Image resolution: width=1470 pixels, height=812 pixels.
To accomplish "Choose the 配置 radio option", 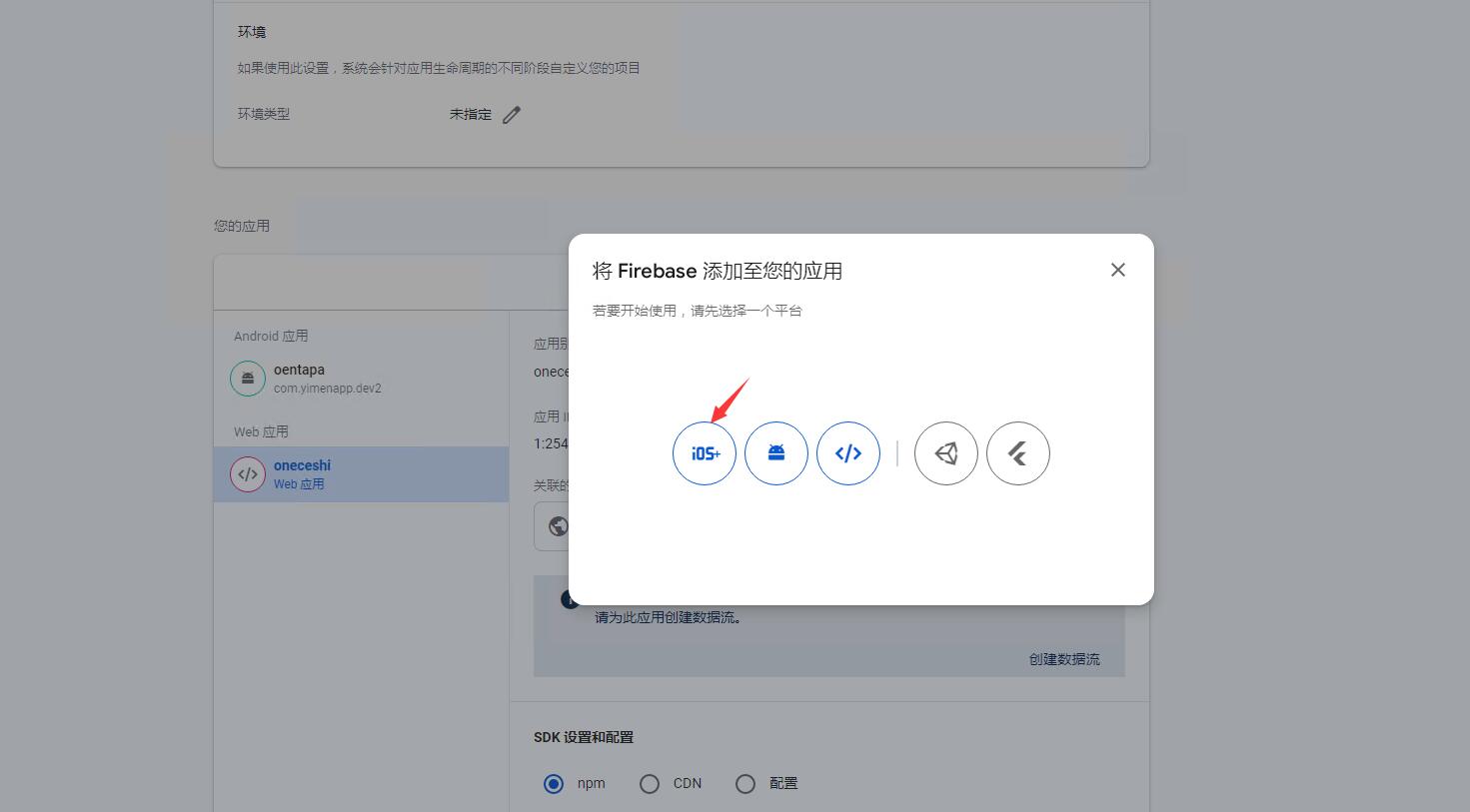I will pyautogui.click(x=745, y=784).
